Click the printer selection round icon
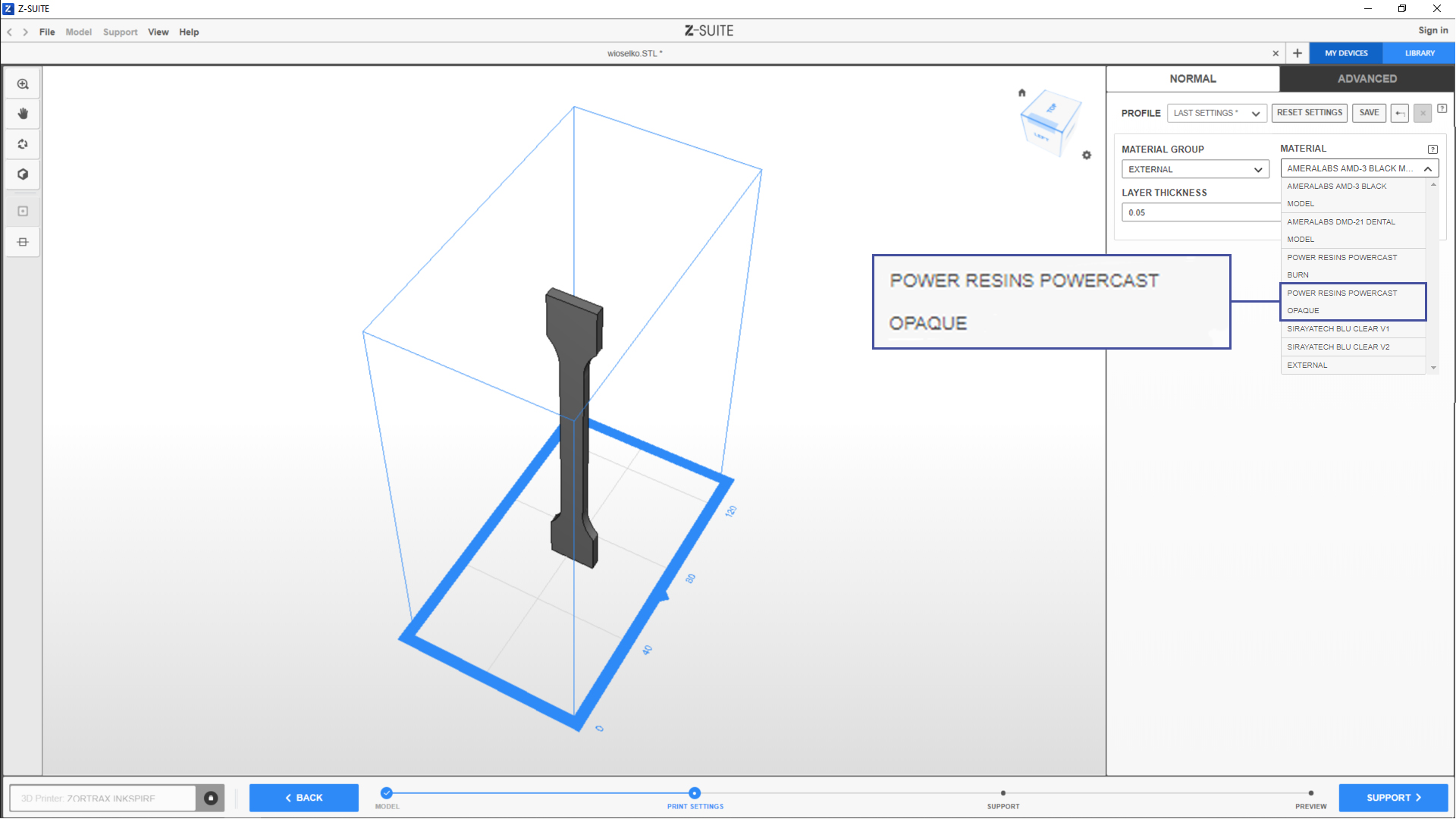 [211, 798]
